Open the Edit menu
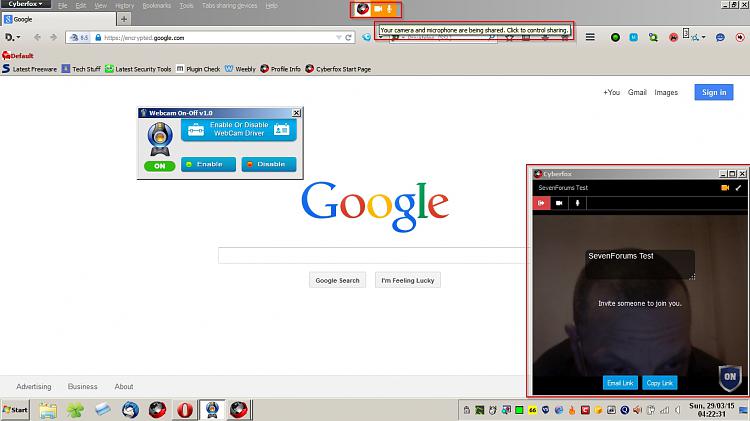The height and width of the screenshot is (421, 750). tap(81, 6)
